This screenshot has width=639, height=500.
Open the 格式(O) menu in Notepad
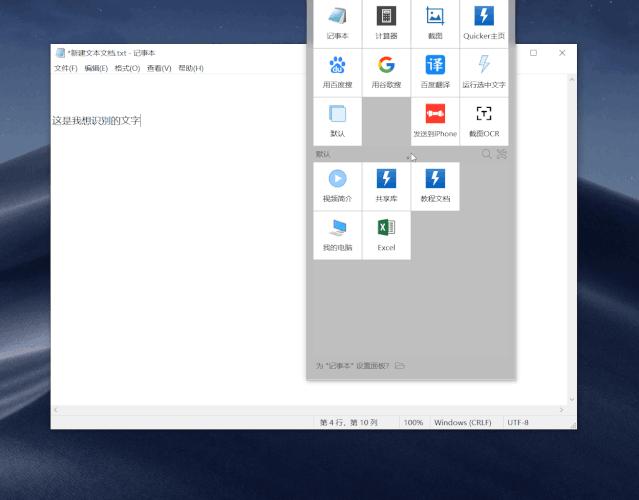point(127,68)
